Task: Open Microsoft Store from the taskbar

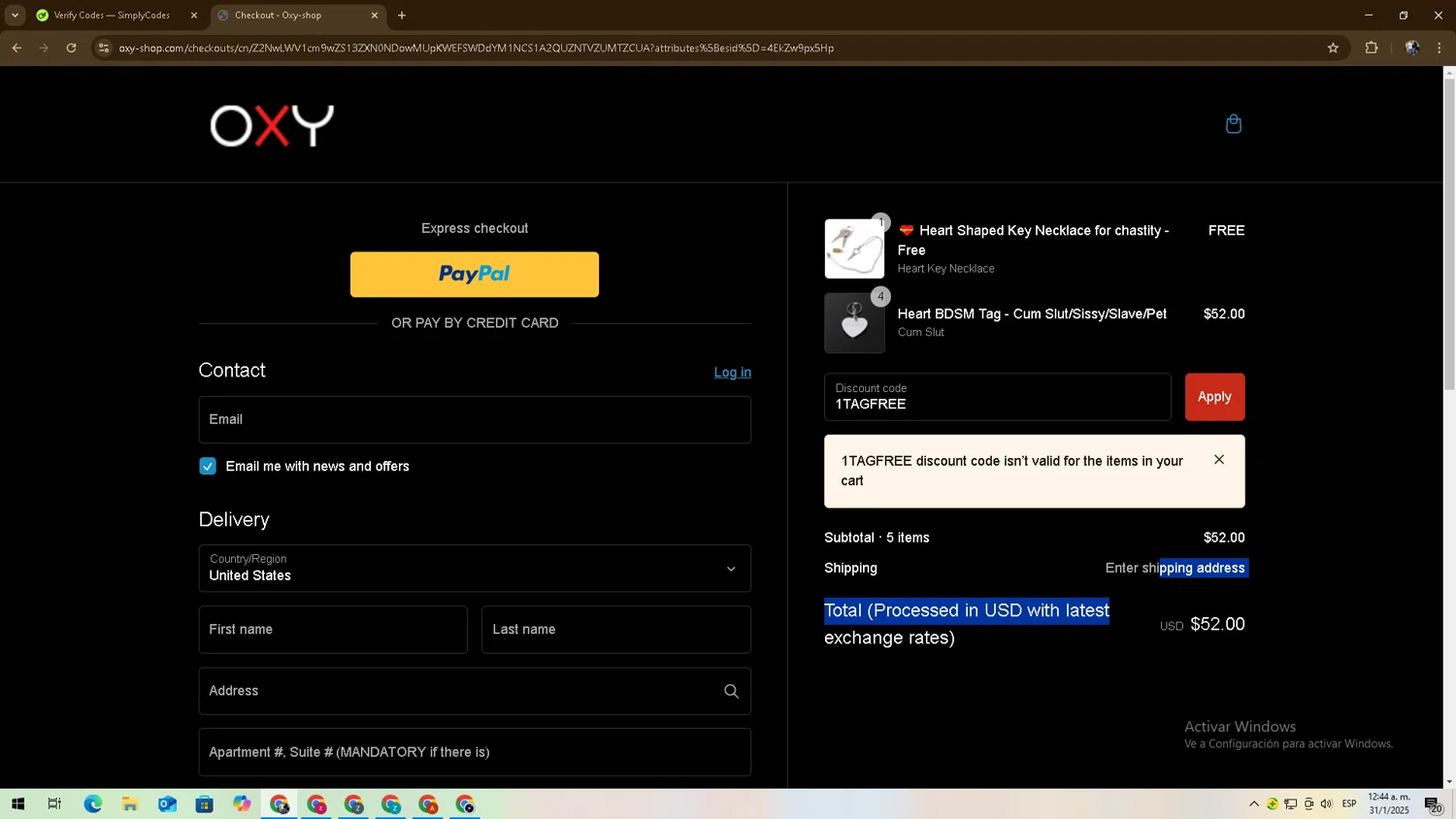Action: click(x=204, y=804)
